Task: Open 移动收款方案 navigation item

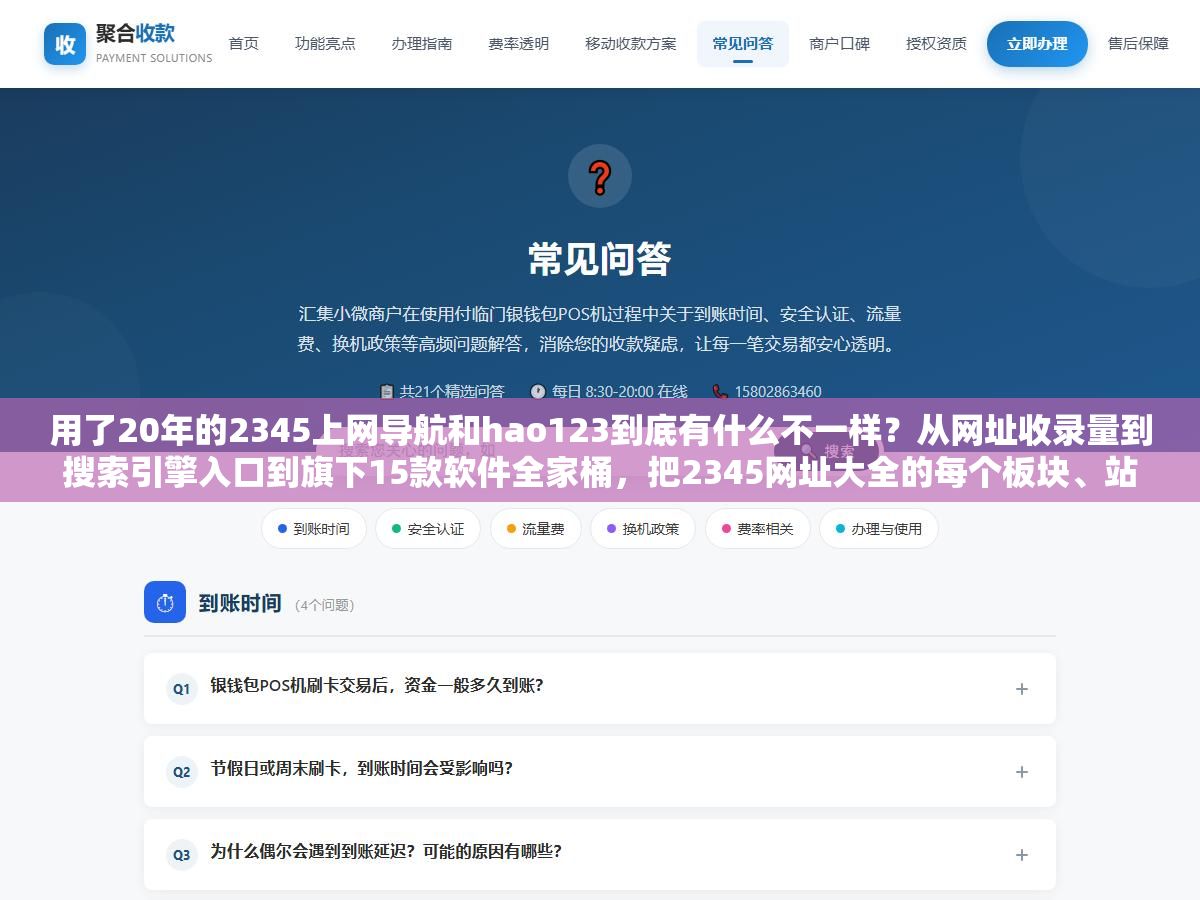Action: pyautogui.click(x=631, y=43)
